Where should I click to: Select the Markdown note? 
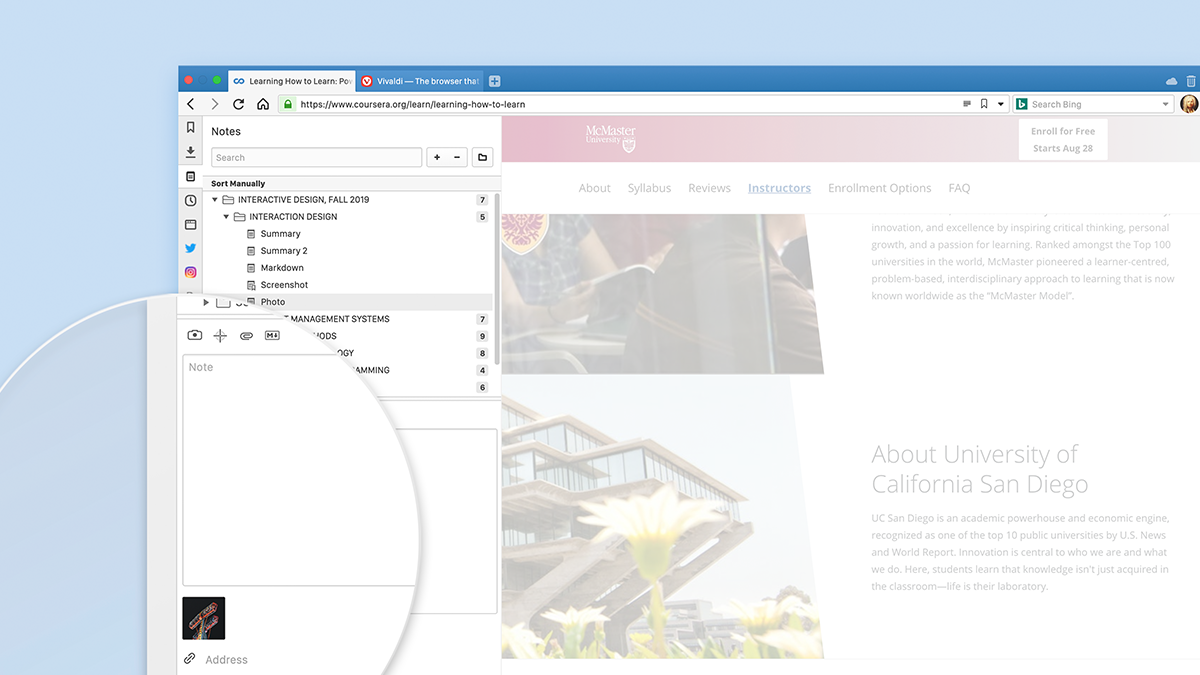[282, 268]
